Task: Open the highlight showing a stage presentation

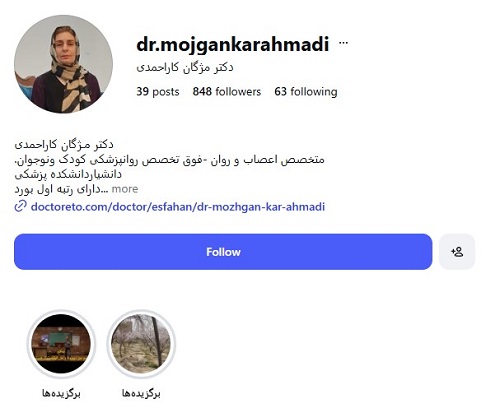Action: pos(61,343)
